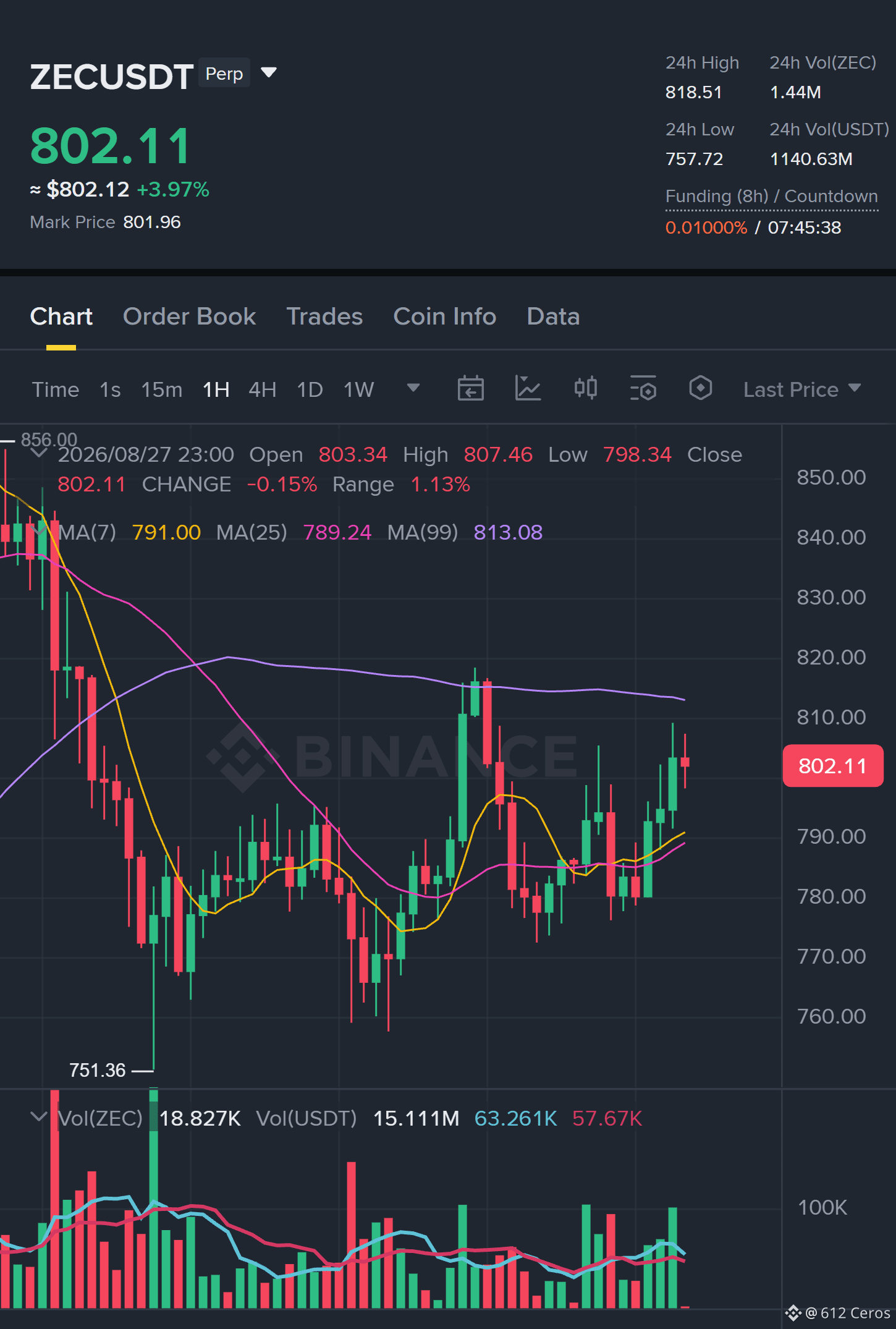This screenshot has height=1329, width=896.
Task: Select the 15m interval
Action: click(162, 389)
